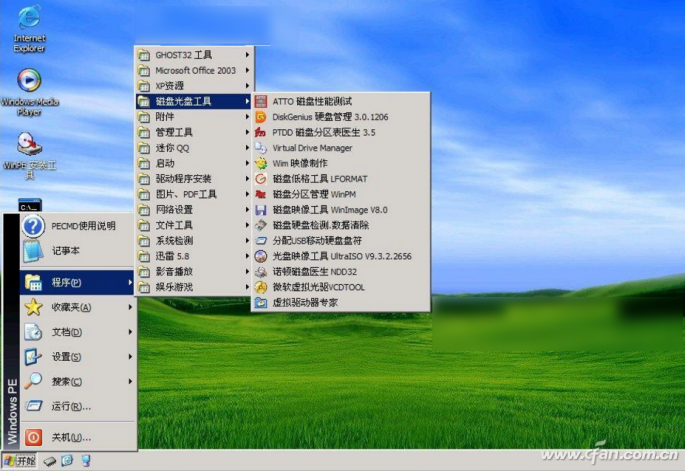
Task: Expand XP资源 submenu arrow
Action: [247, 86]
